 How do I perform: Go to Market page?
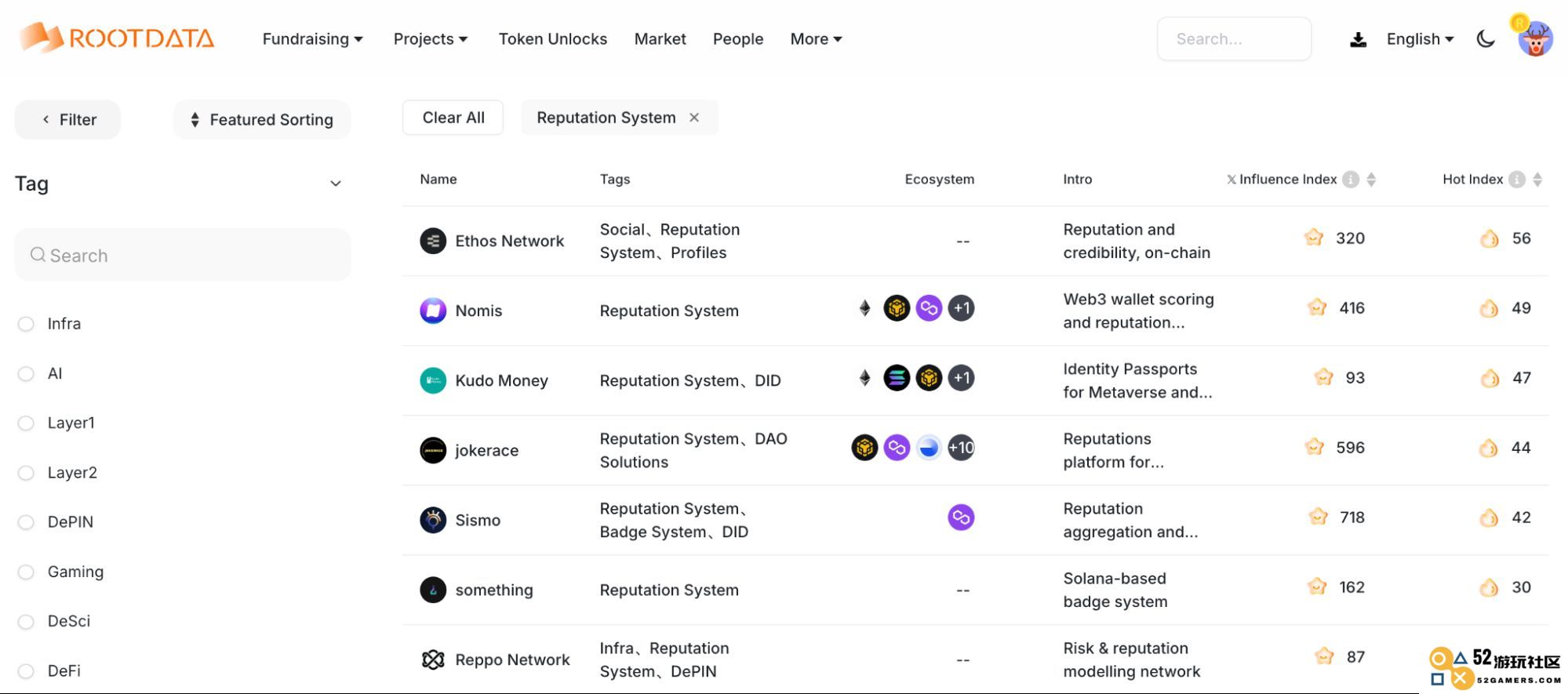pyautogui.click(x=660, y=39)
